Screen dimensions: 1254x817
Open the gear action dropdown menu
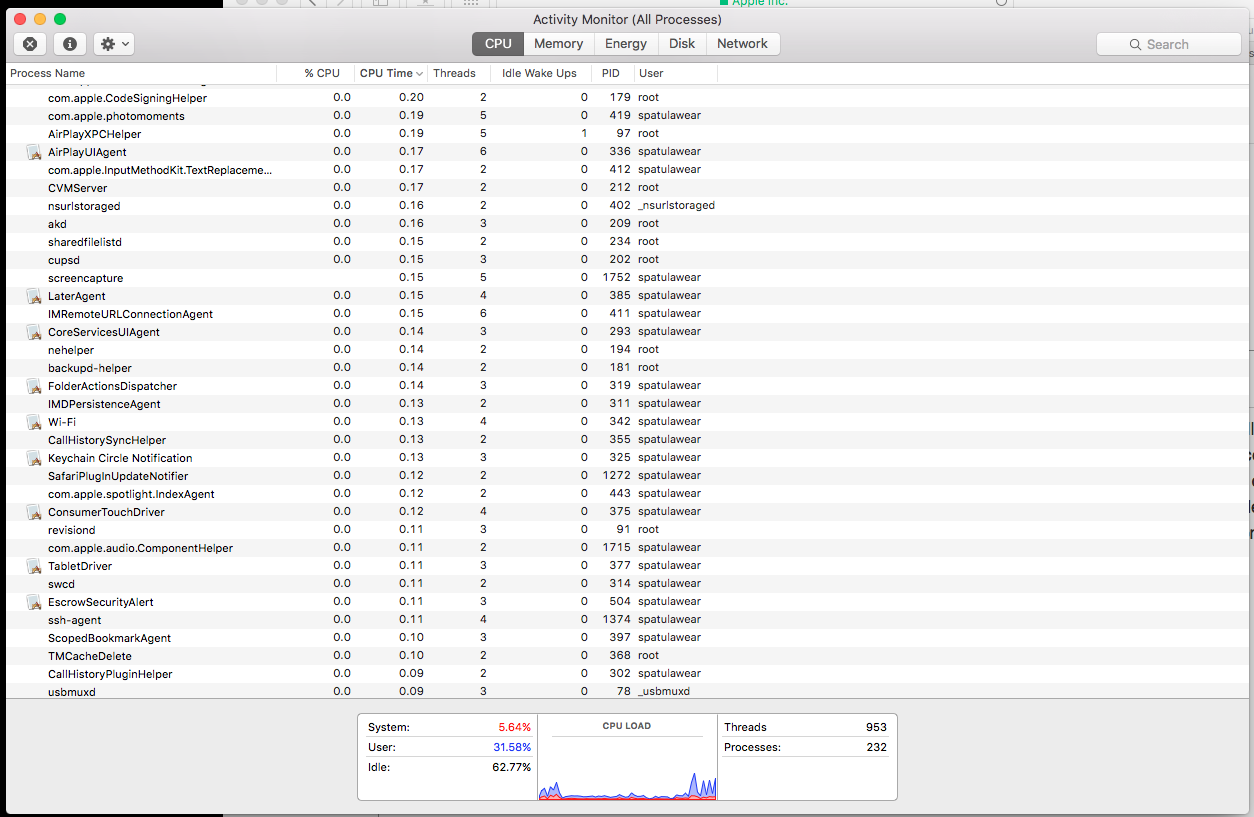pos(114,44)
